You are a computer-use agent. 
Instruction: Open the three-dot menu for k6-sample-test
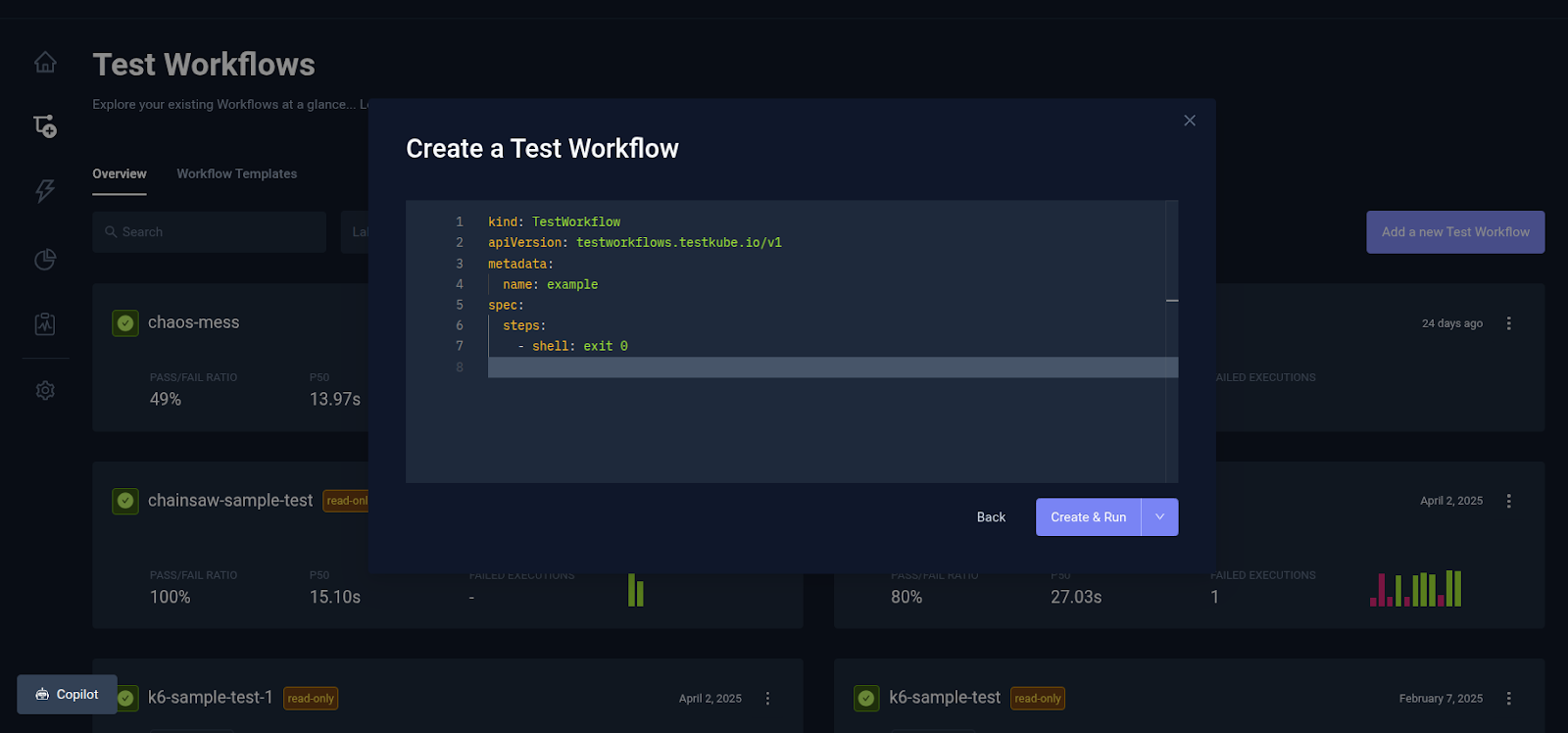click(1508, 699)
